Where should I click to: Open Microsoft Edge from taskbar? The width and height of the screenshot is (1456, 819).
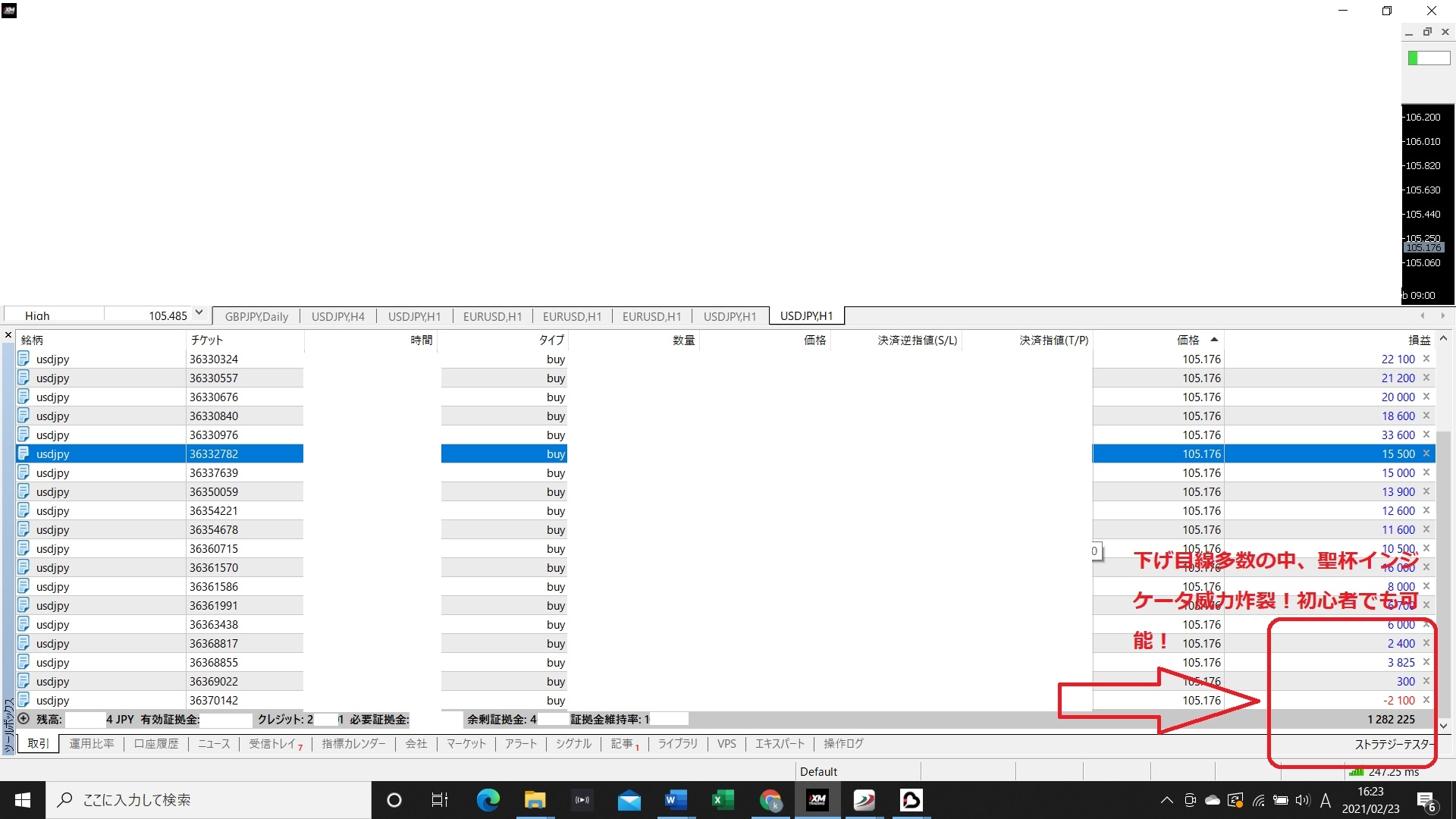tap(488, 800)
